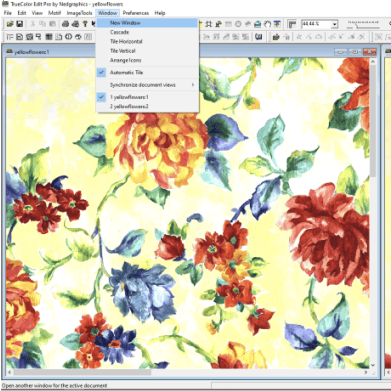The width and height of the screenshot is (391, 391).
Task: Click the scroll-right arrow of yellowflowers:1 window
Action: coord(366,372)
